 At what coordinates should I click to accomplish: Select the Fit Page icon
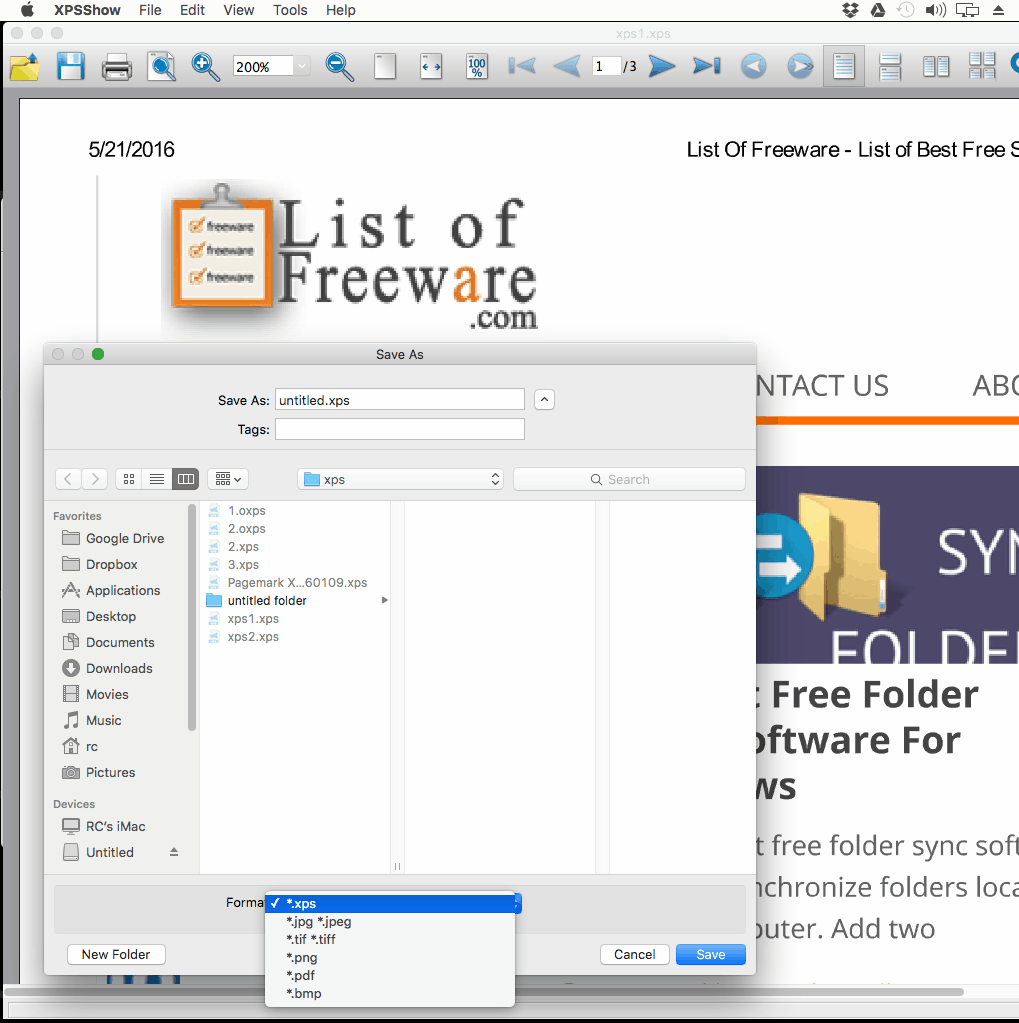click(x=385, y=67)
